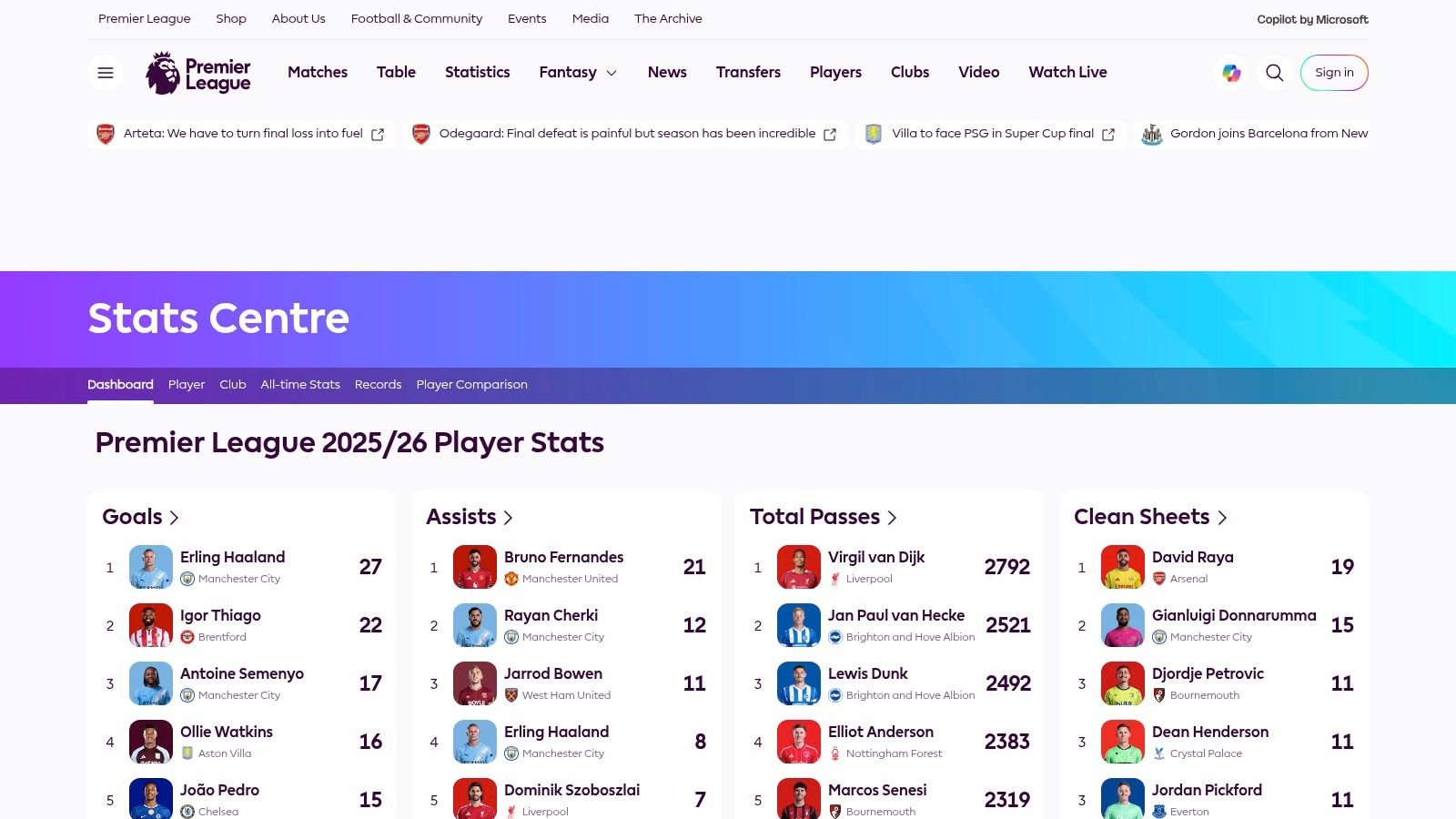The height and width of the screenshot is (819, 1456).
Task: Click Virgil van Dijk player photo
Action: 799,567
